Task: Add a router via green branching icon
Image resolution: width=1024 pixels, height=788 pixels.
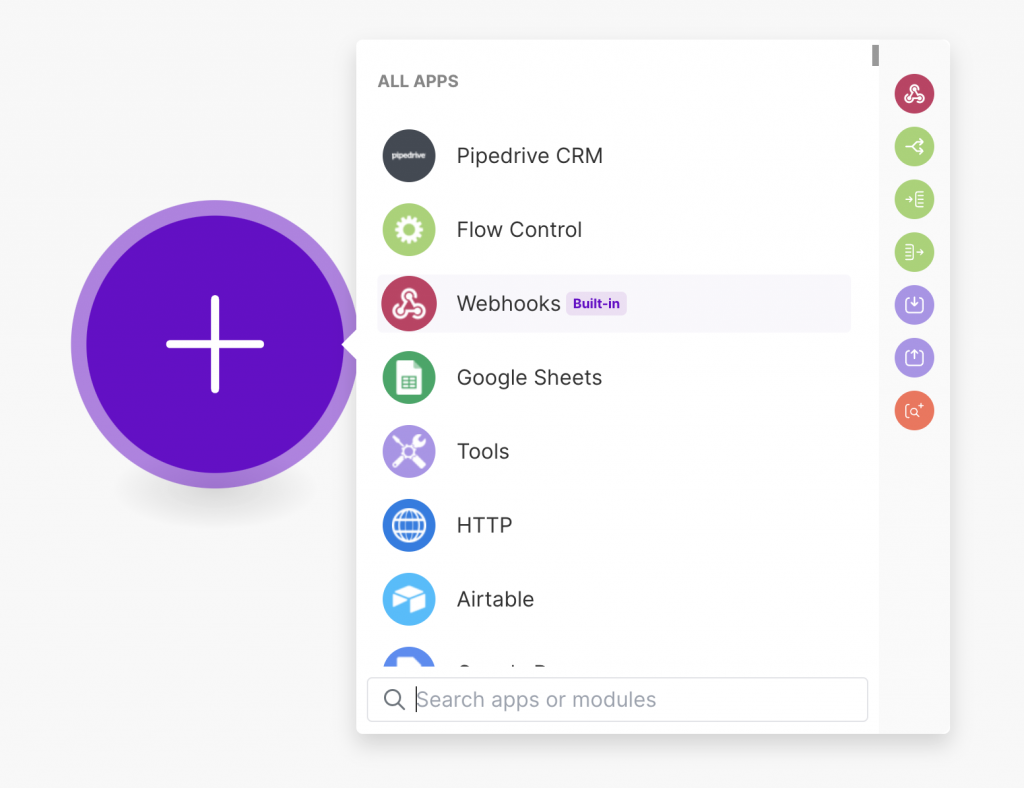Action: (x=914, y=147)
